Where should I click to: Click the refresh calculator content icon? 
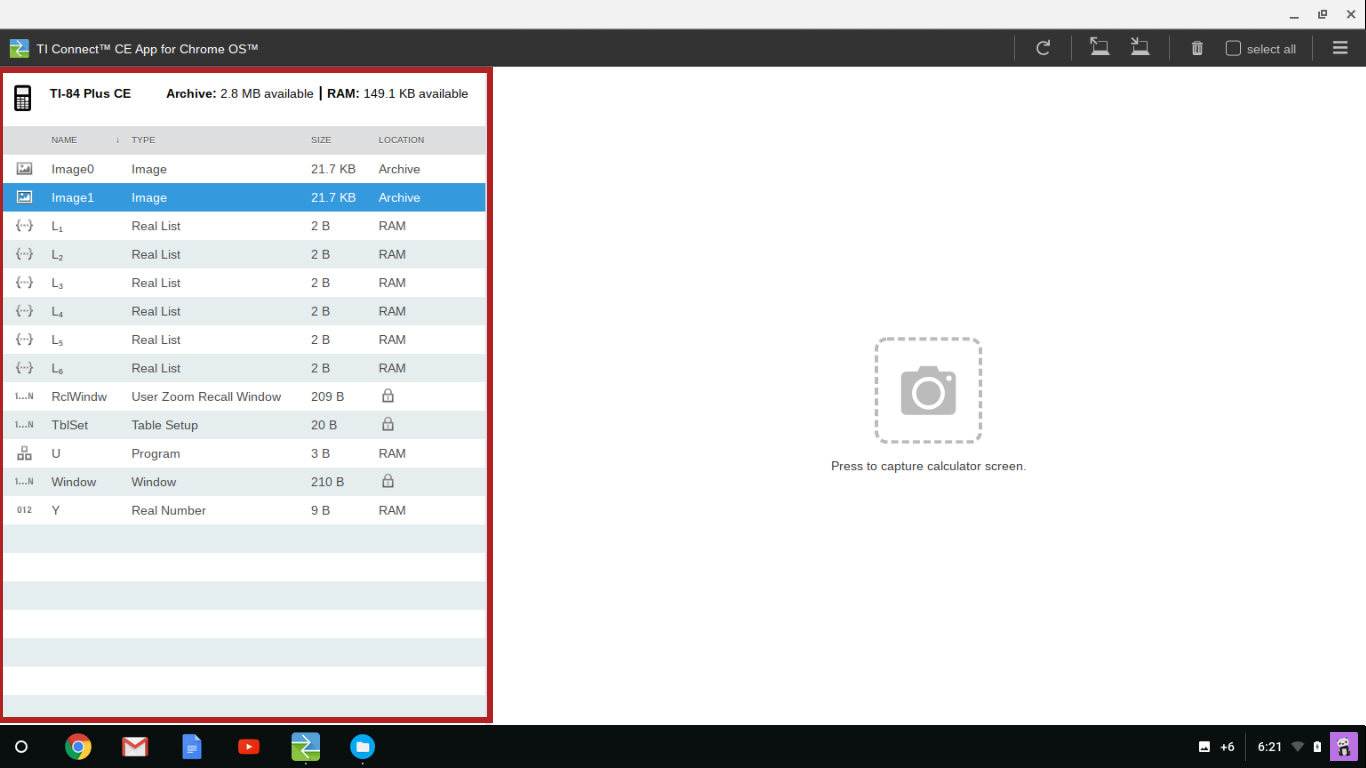click(1043, 48)
